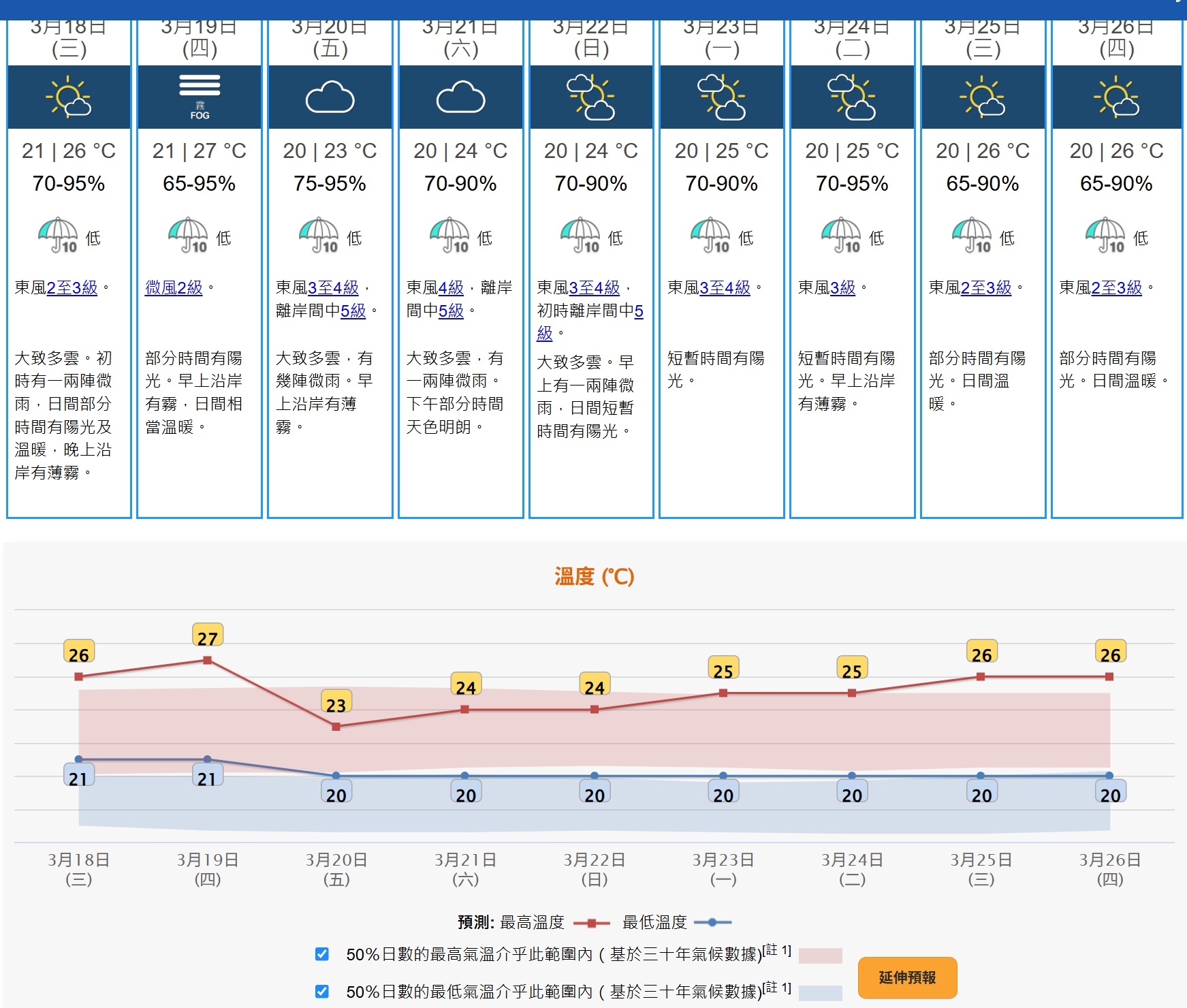Click the 27 degree point on March 19
Image resolution: width=1187 pixels, height=1008 pixels.
point(207,660)
